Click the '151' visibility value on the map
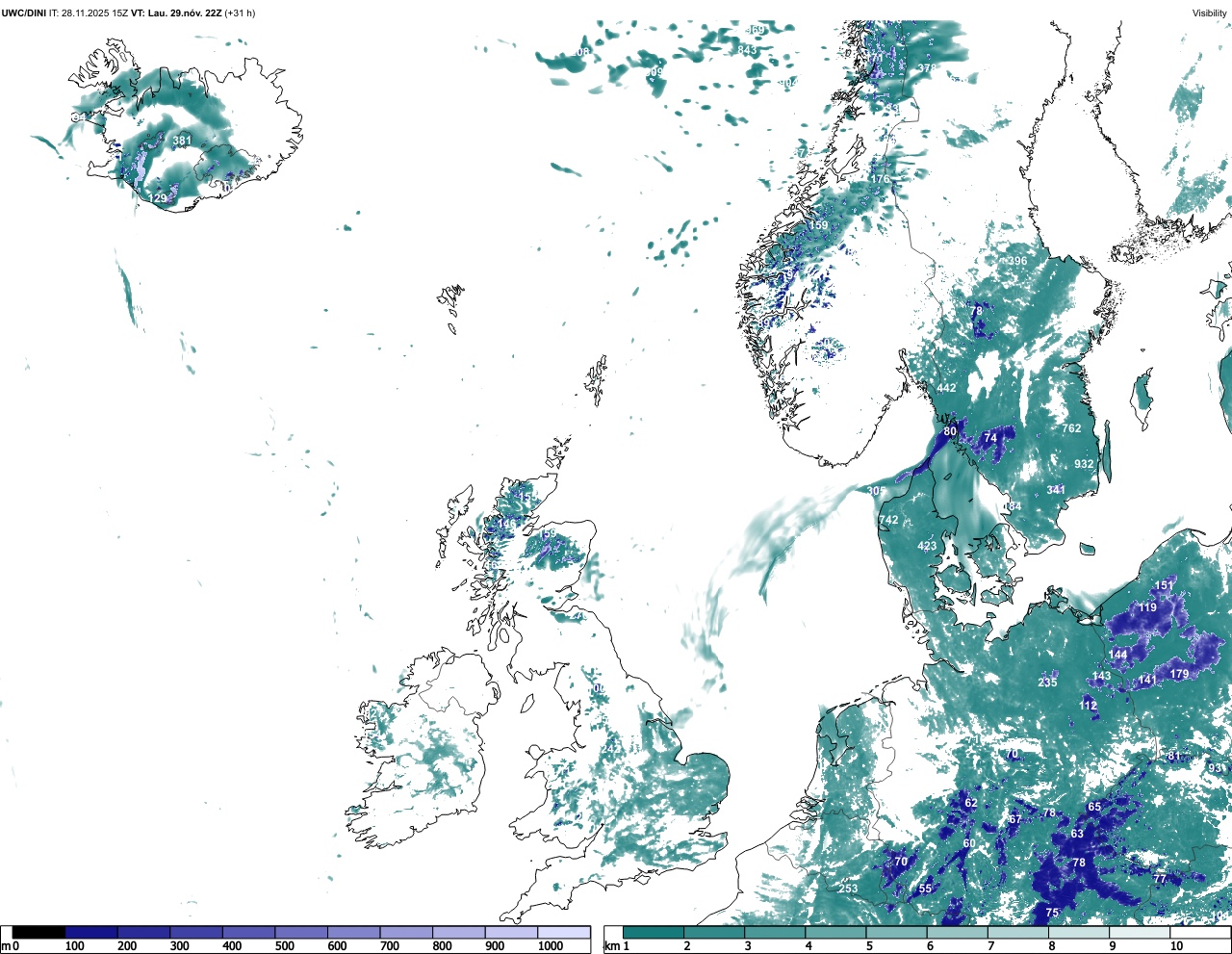This screenshot has width=1232, height=954. point(1165,585)
